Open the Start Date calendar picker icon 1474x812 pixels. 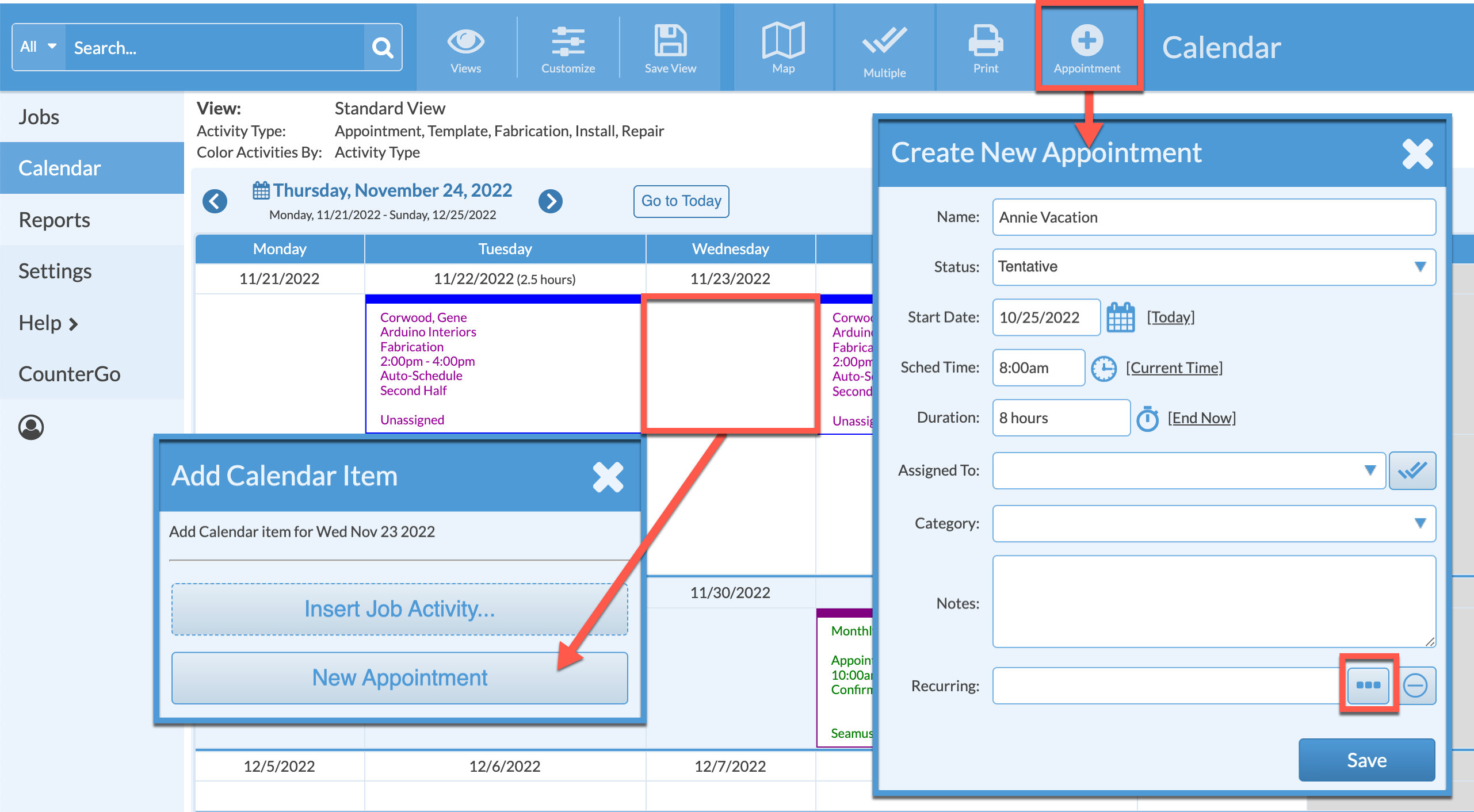tap(1120, 317)
